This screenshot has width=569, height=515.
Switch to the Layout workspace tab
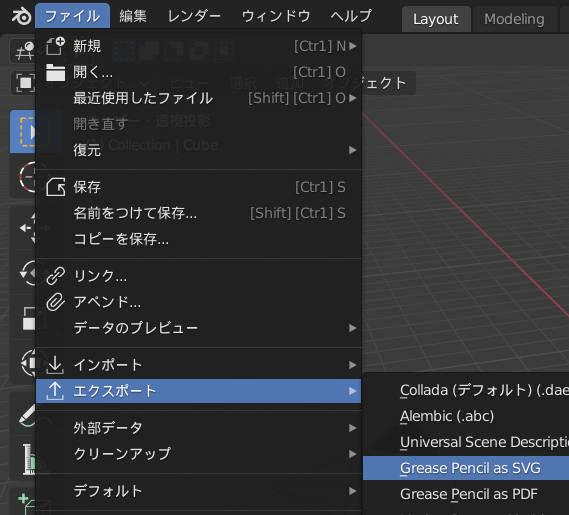(436, 19)
